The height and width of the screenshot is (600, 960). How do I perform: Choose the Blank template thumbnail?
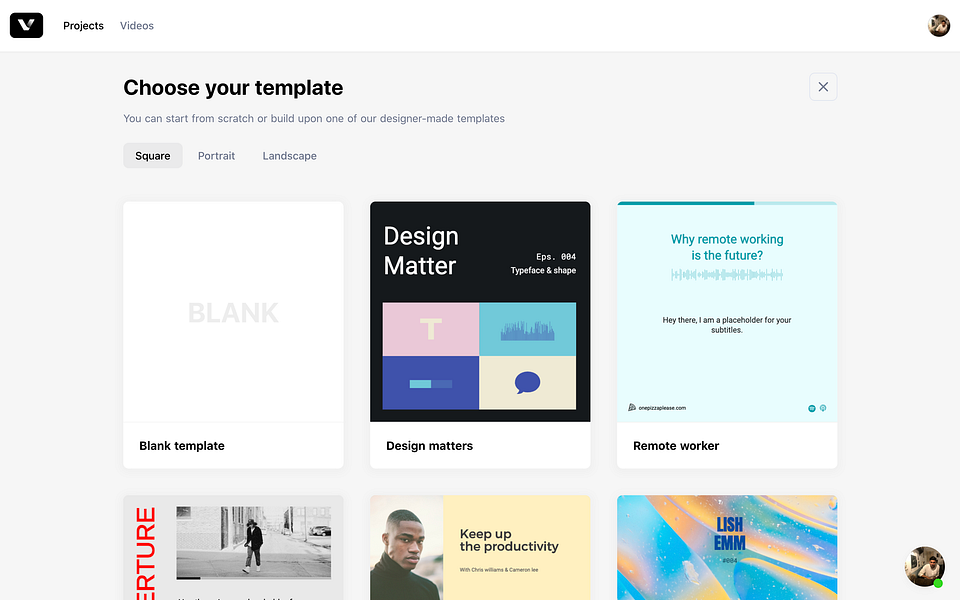(233, 312)
